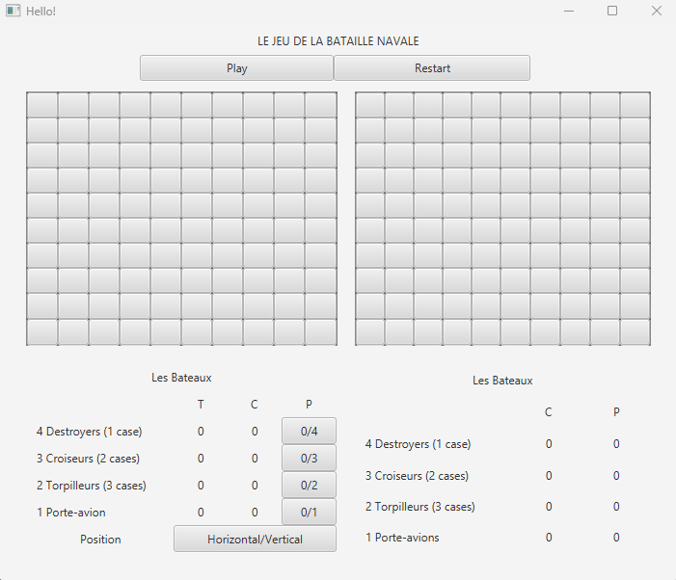
Task: Click top-right cell of the left grid
Action: coord(321,105)
